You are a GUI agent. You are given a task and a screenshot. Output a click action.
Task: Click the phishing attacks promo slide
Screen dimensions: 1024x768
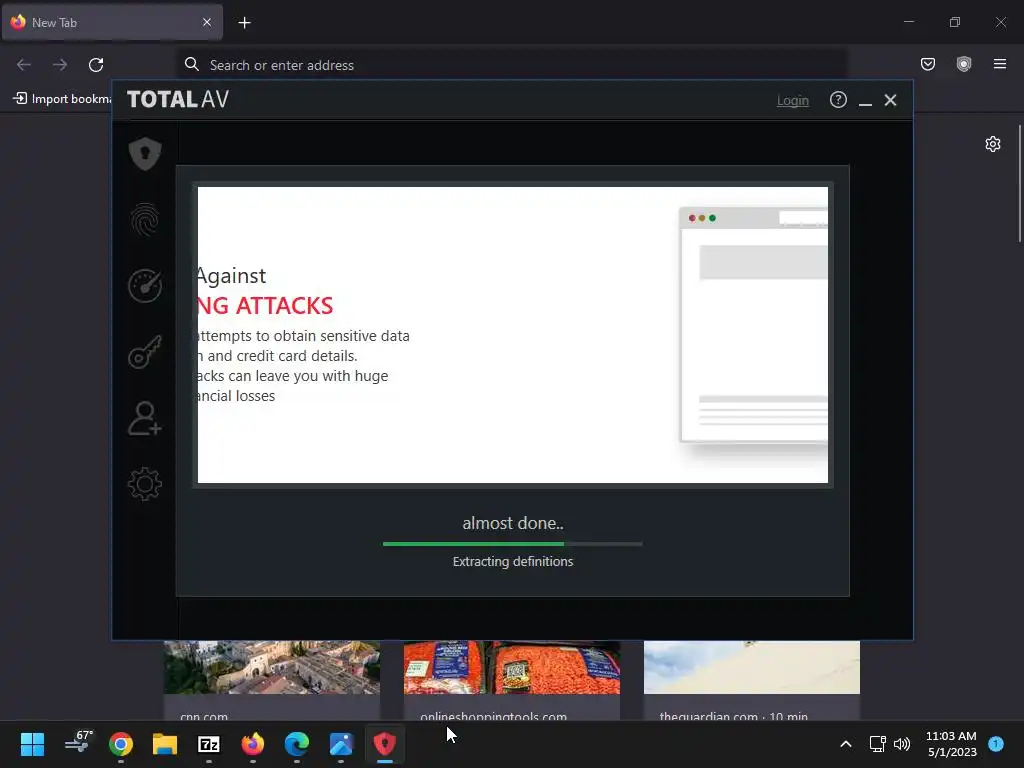click(513, 335)
